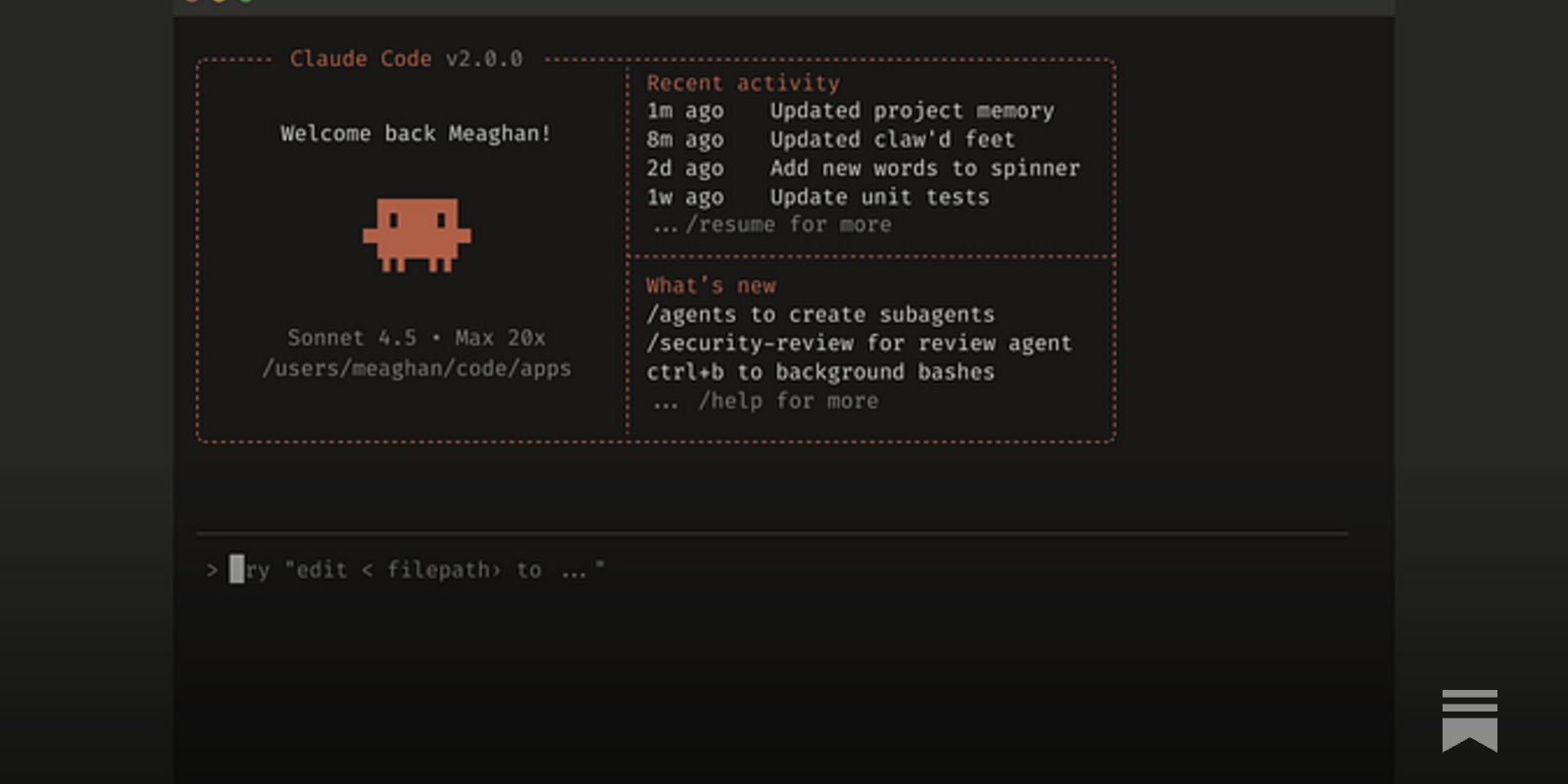Click the "What's new" heading
The height and width of the screenshot is (784, 1568).
pyautogui.click(x=710, y=285)
